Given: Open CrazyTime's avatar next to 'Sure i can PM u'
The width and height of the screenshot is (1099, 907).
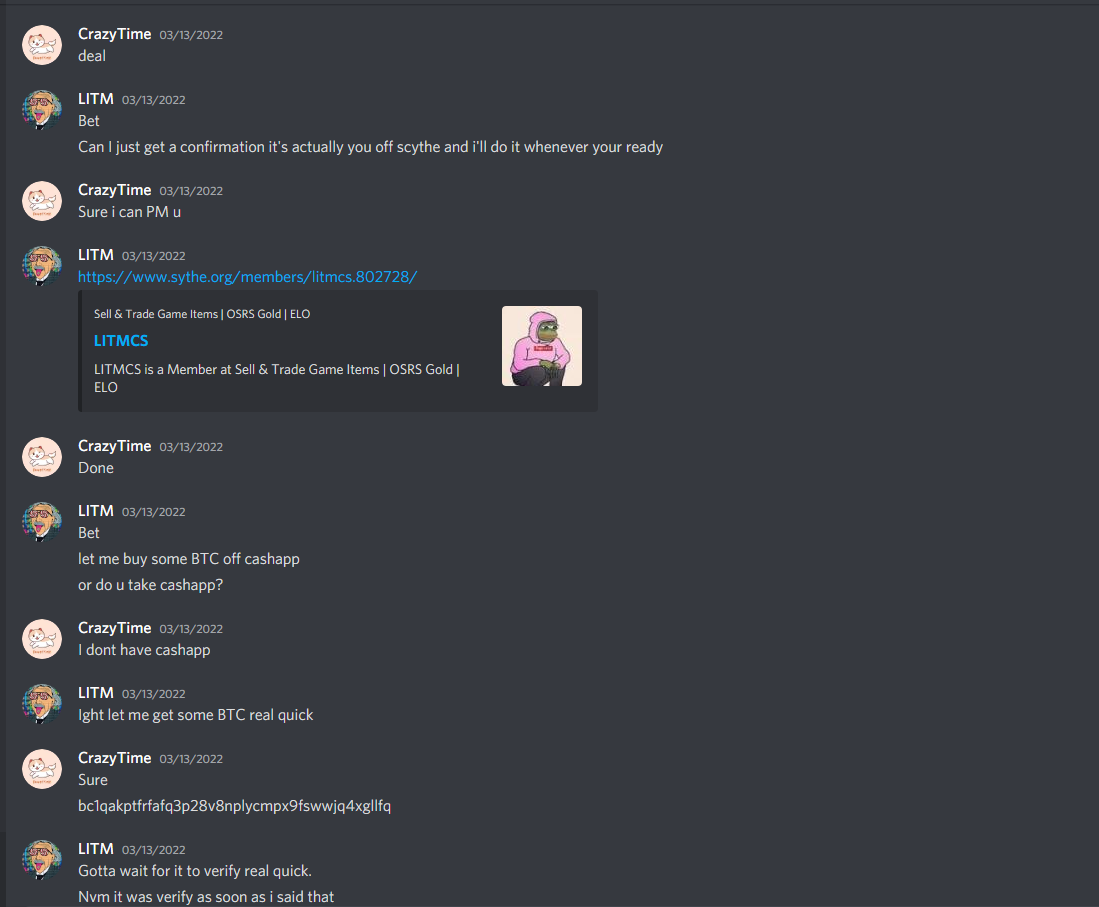Looking at the screenshot, I should 42,201.
